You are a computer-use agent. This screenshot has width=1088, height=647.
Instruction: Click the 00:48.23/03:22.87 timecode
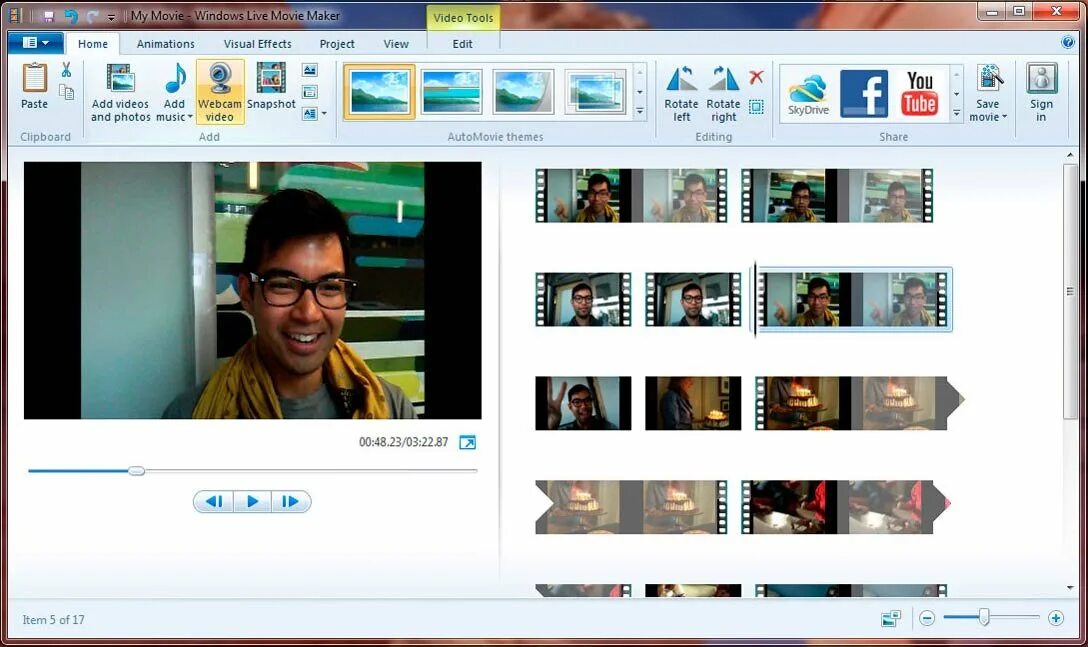point(403,442)
